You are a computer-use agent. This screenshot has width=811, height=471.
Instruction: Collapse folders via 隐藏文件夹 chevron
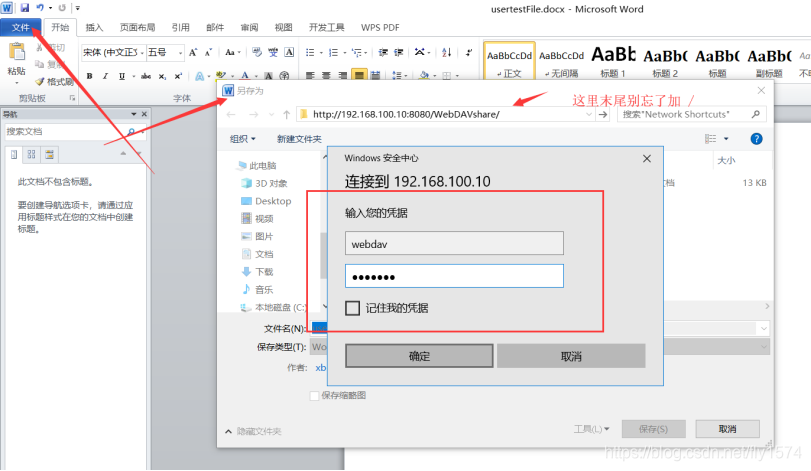point(228,431)
